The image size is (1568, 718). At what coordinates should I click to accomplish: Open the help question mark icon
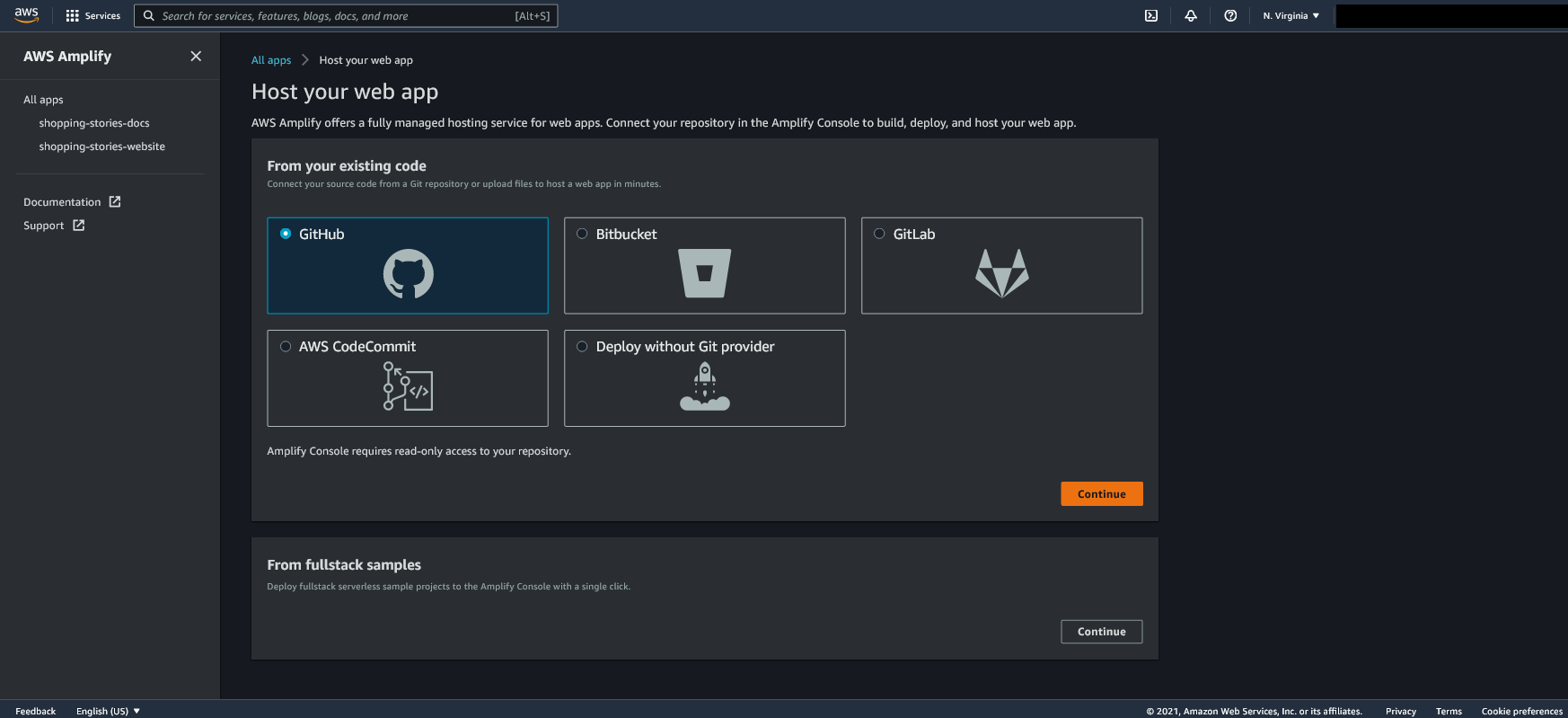[1230, 15]
